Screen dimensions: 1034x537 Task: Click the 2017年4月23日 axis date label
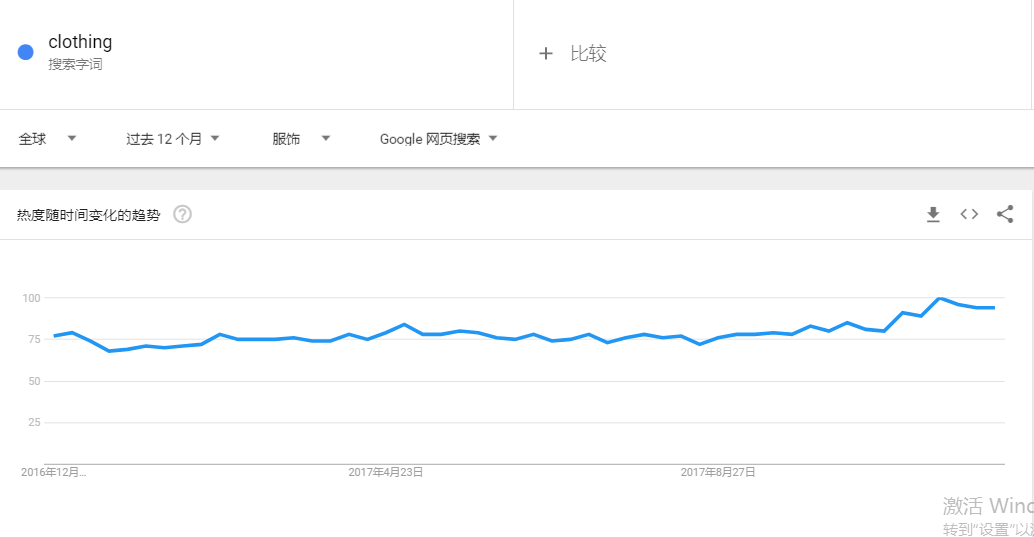coord(385,472)
